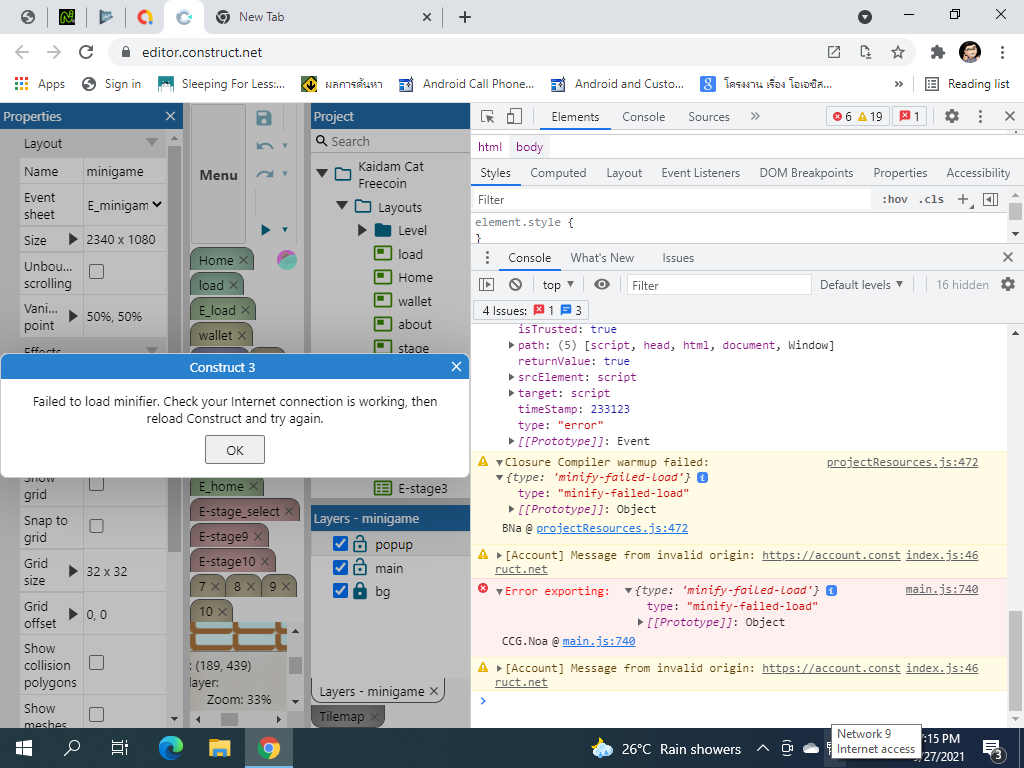Image resolution: width=1024 pixels, height=768 pixels.
Task: Toggle the DevTools device toolbar icon
Action: (x=515, y=116)
